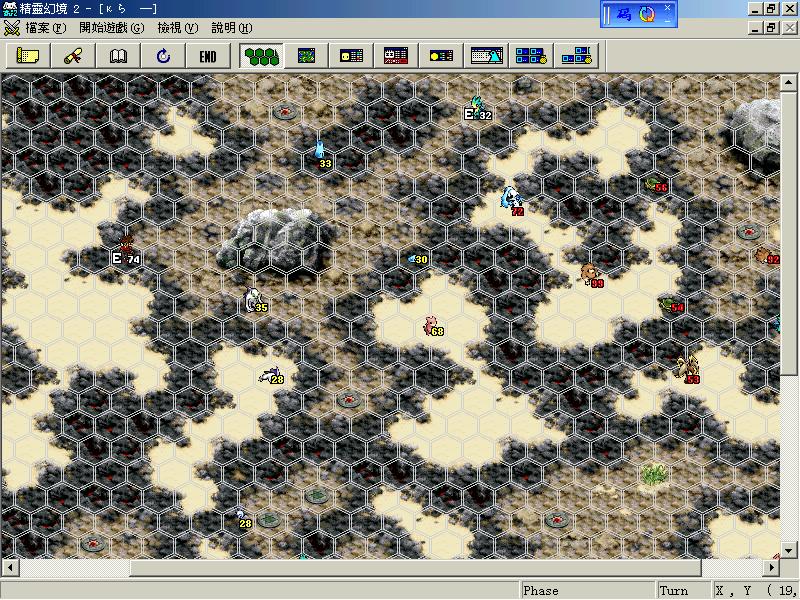Click the Phase status bar field

(x=587, y=591)
